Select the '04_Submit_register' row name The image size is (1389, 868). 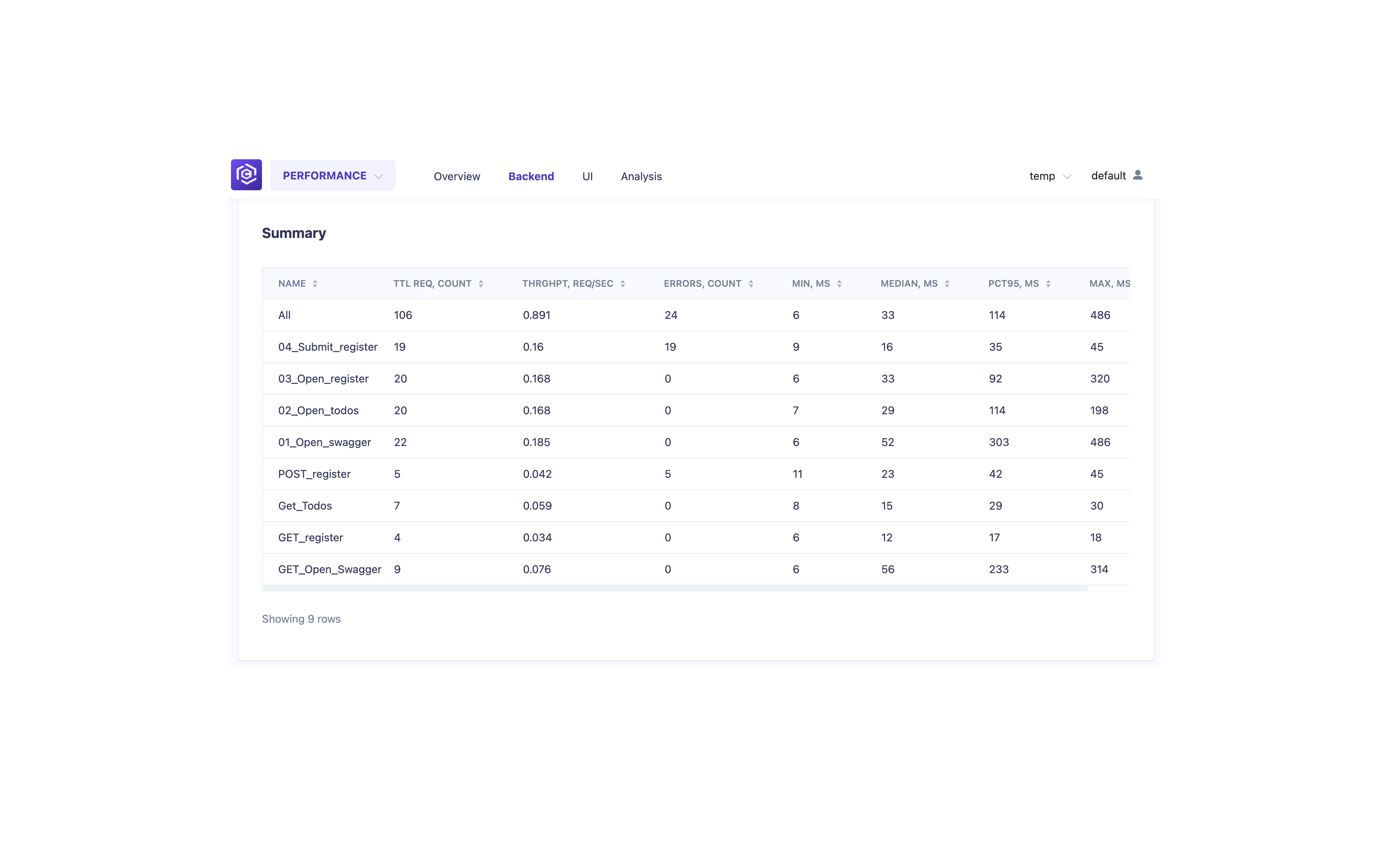[328, 347]
